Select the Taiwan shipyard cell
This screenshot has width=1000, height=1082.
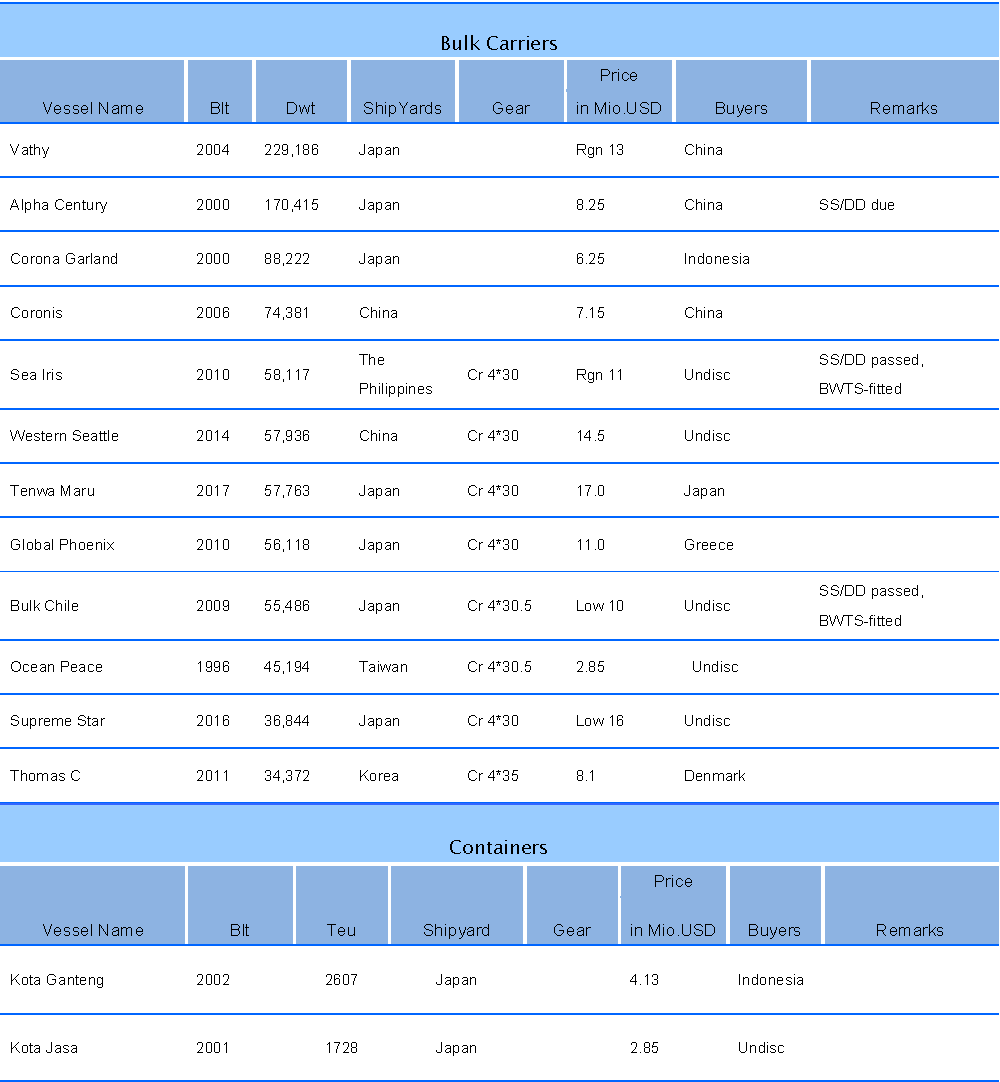[383, 667]
